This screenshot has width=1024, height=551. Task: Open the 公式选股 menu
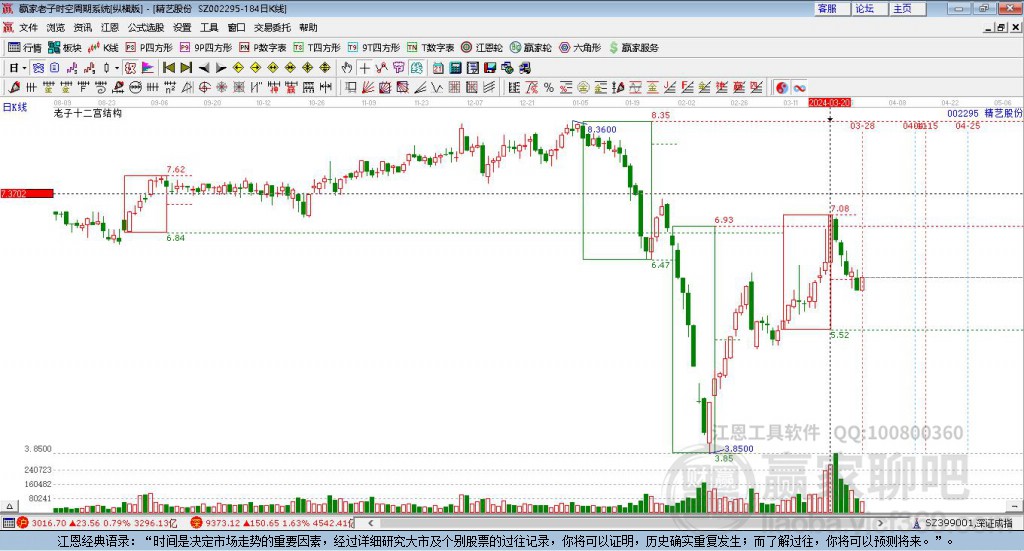point(146,27)
